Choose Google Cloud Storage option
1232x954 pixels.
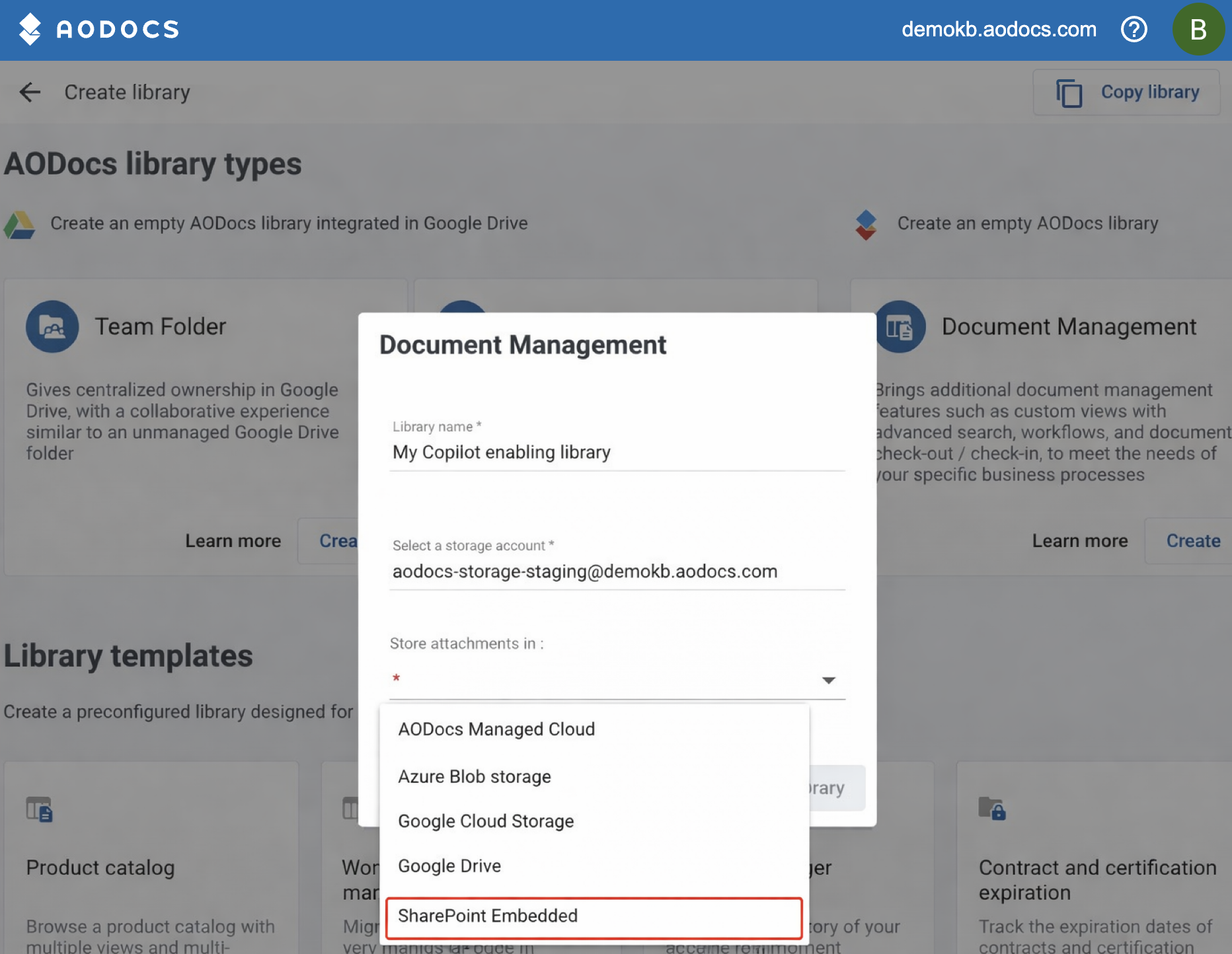[x=594, y=821]
